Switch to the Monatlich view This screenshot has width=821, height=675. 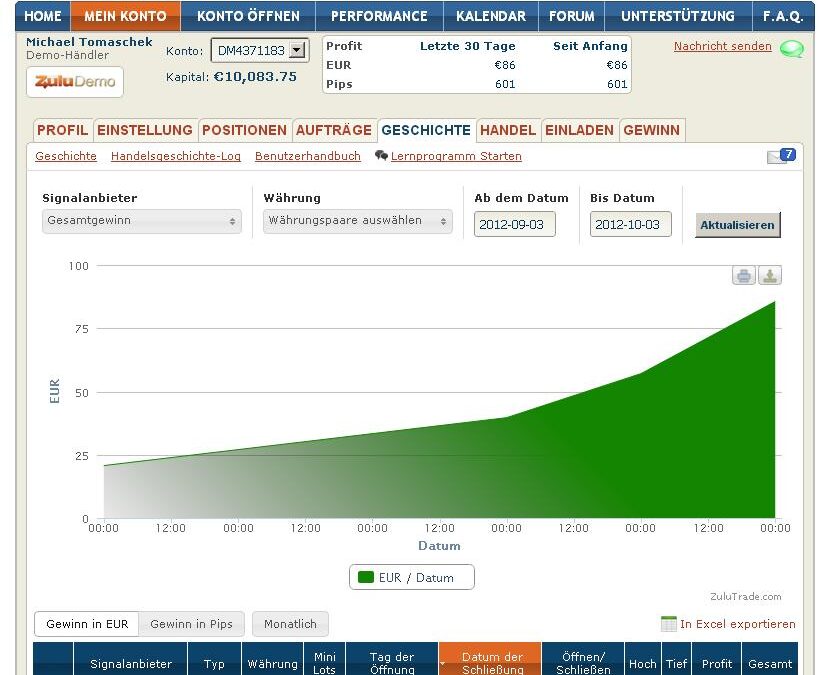click(x=290, y=624)
